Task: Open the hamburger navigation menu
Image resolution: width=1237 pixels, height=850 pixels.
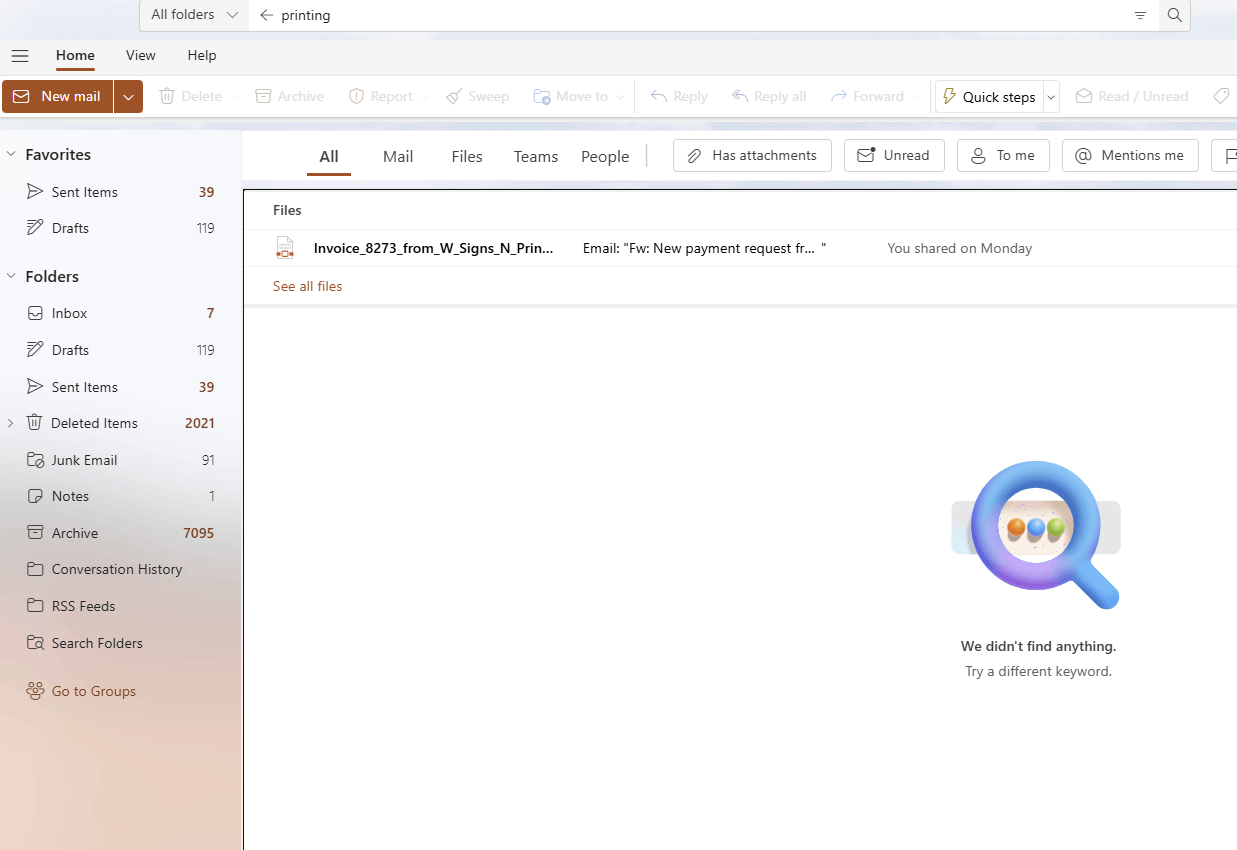Action: tap(20, 56)
